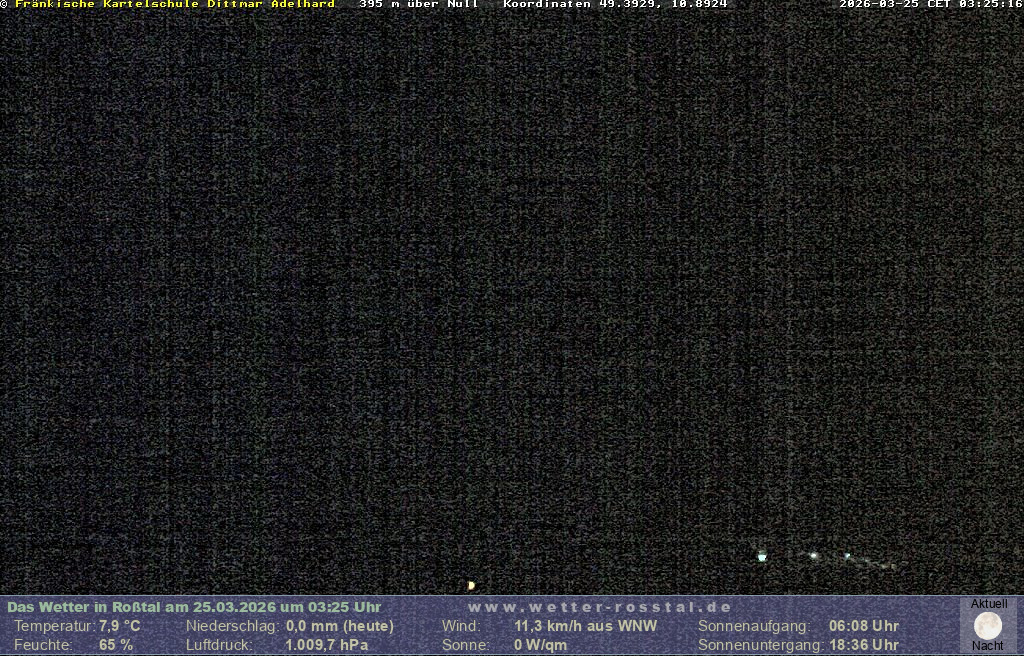Click the timestamp 2026-03-25 CET 03:25:16
Viewport: 1024px width, 656px height.
coord(930,4)
